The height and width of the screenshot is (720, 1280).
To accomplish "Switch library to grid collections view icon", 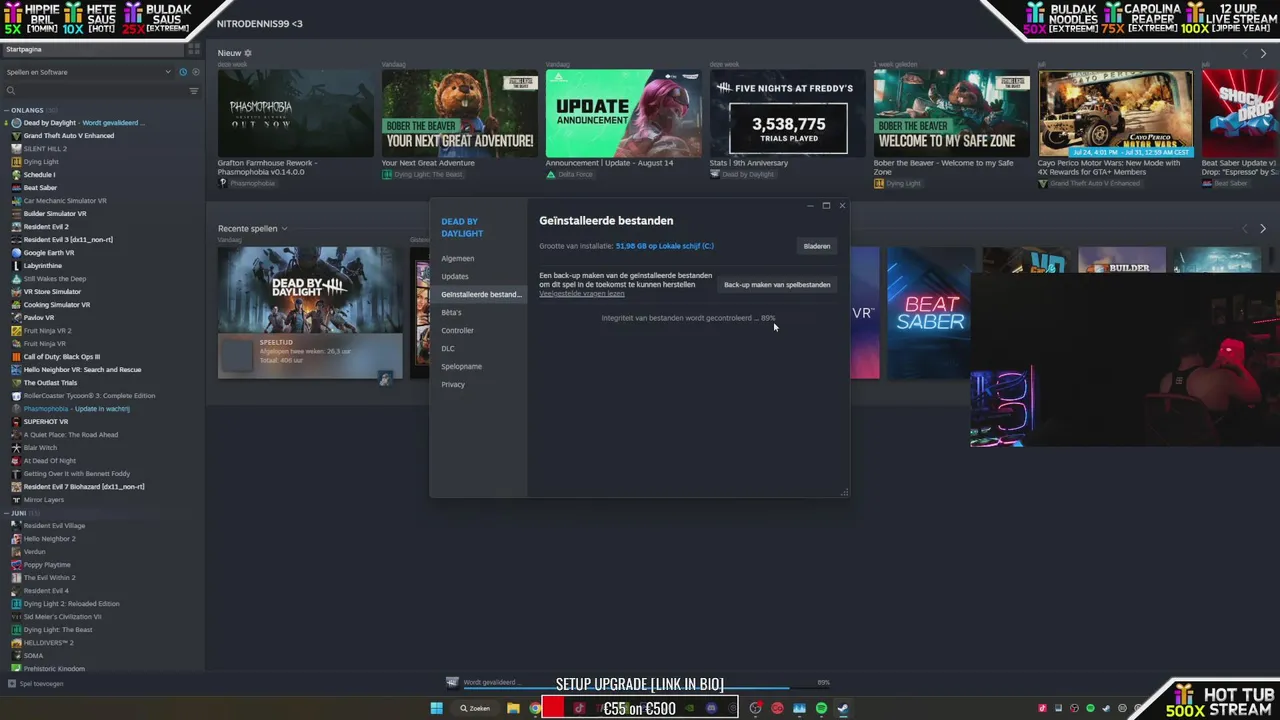I will [x=194, y=48].
